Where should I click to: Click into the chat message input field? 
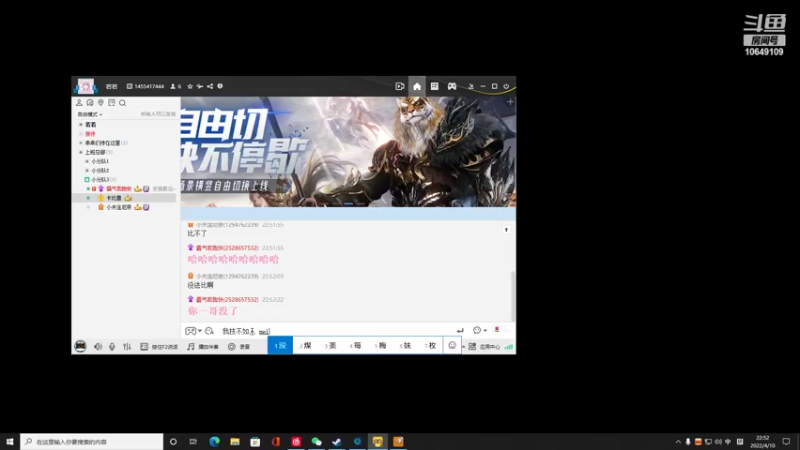(x=337, y=331)
